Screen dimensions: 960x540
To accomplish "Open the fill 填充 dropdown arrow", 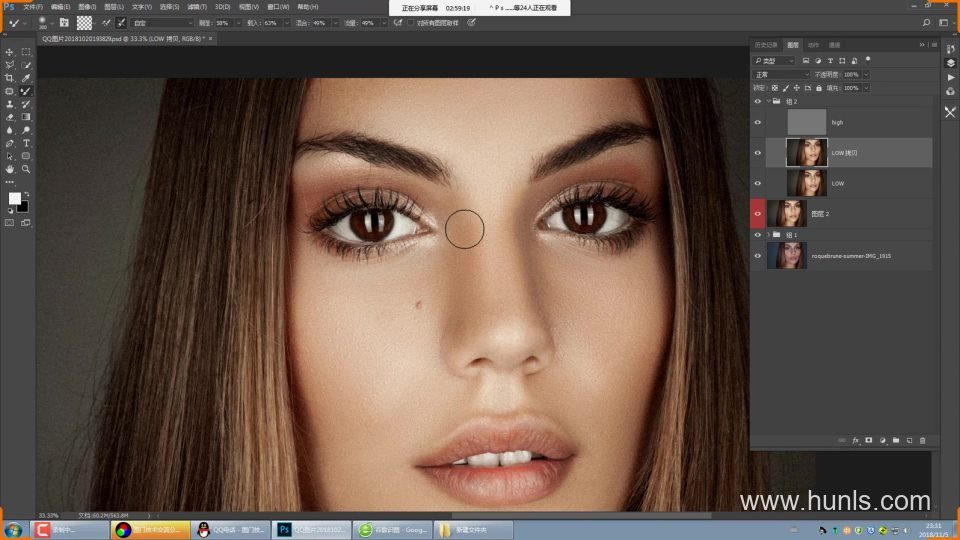I will pos(866,88).
